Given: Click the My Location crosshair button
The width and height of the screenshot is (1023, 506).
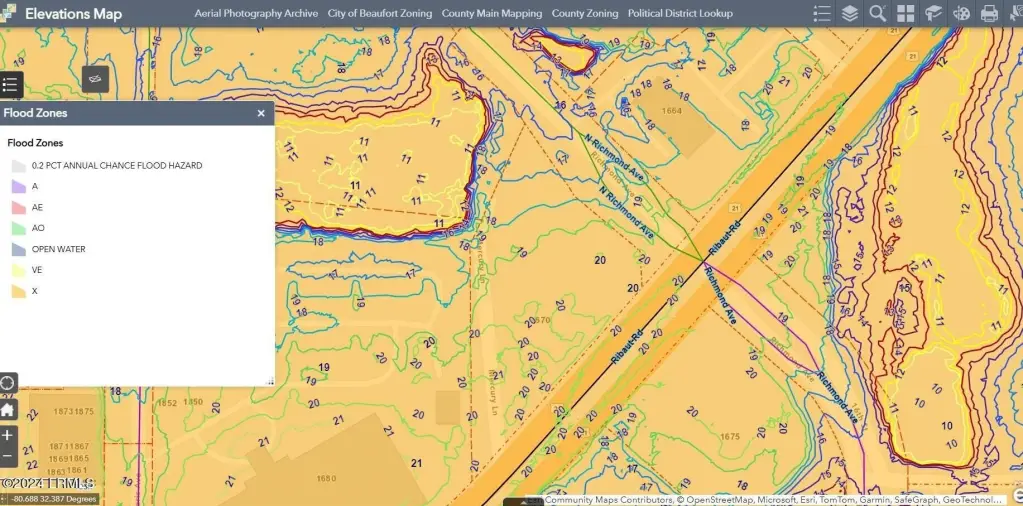Looking at the screenshot, I should (8, 383).
